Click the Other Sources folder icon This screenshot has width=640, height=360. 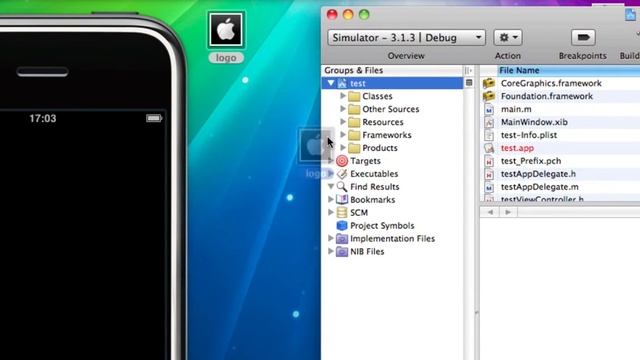(x=354, y=109)
